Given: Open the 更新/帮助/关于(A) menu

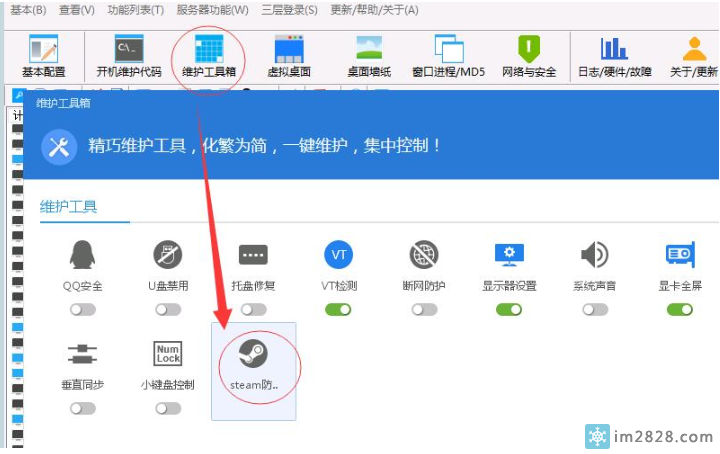Looking at the screenshot, I should [374, 10].
